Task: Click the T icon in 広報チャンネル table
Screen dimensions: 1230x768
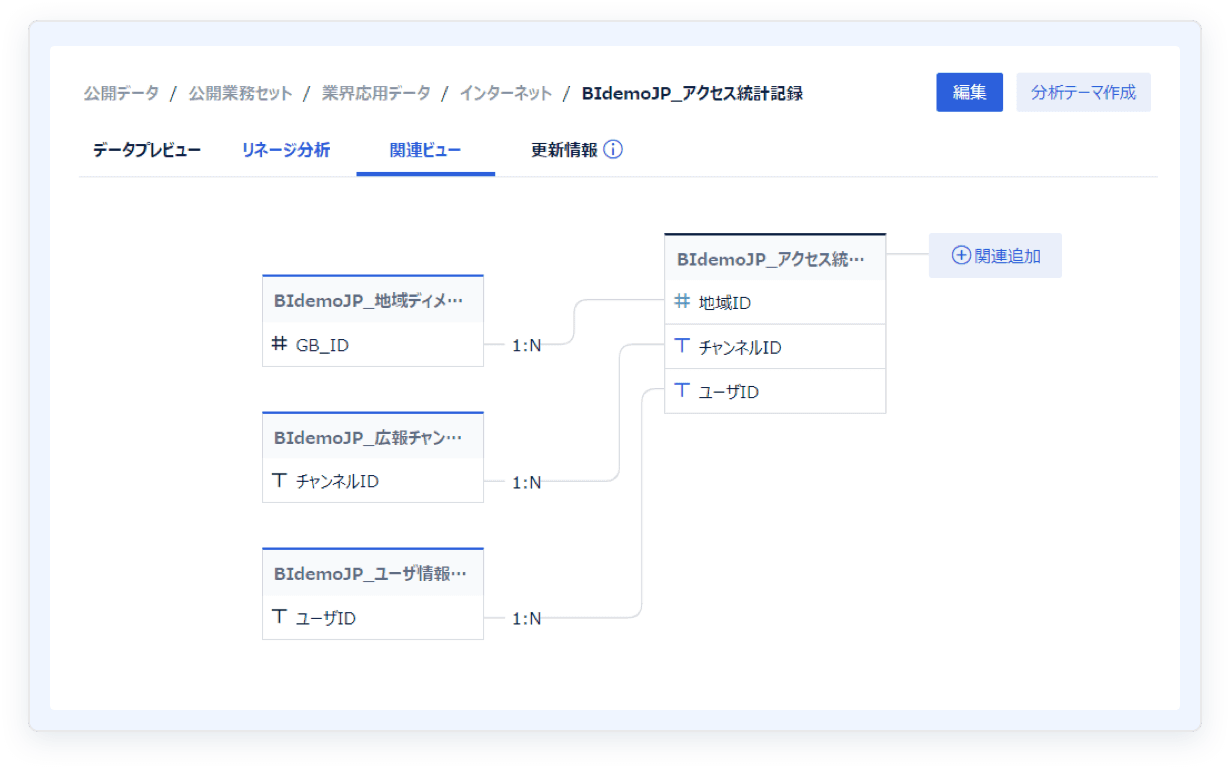Action: (x=278, y=482)
